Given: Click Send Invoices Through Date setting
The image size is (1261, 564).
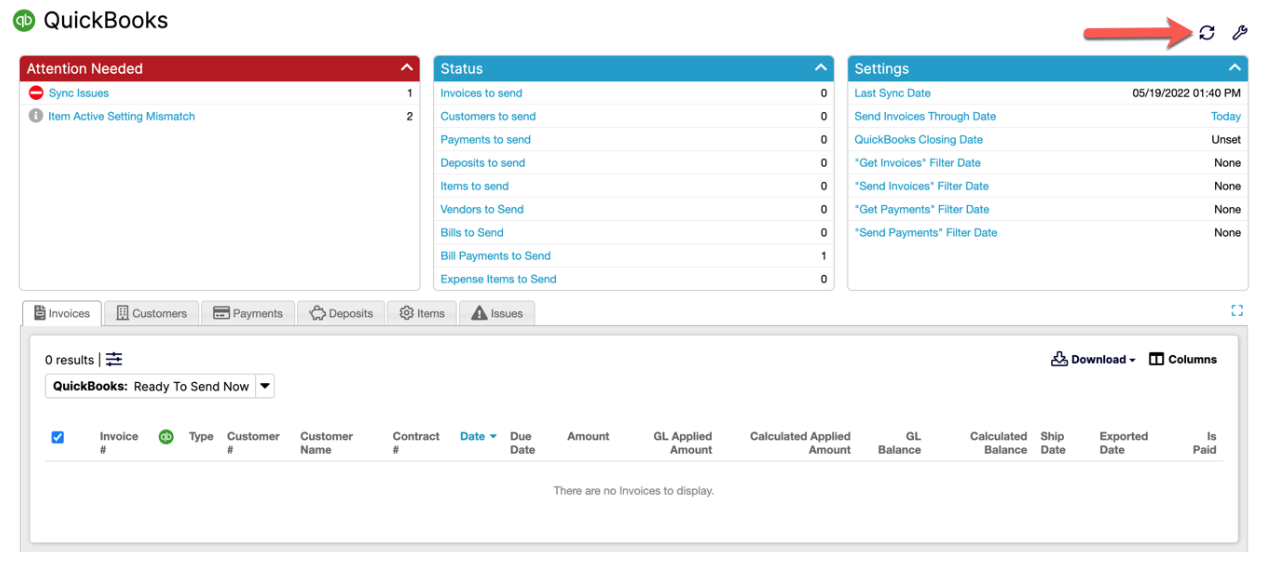Looking at the screenshot, I should coord(925,116).
